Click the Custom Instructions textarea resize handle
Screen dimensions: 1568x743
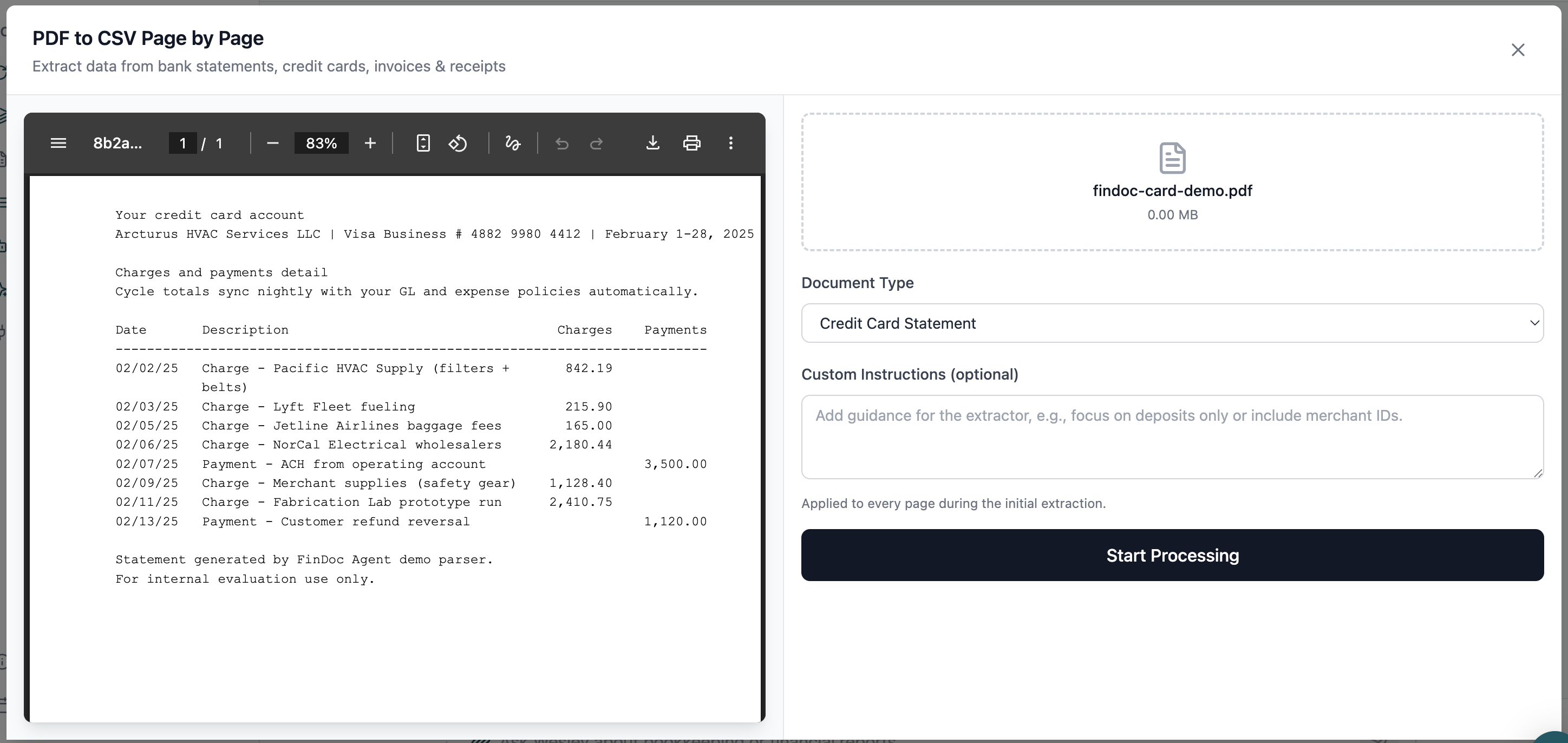(1538, 473)
